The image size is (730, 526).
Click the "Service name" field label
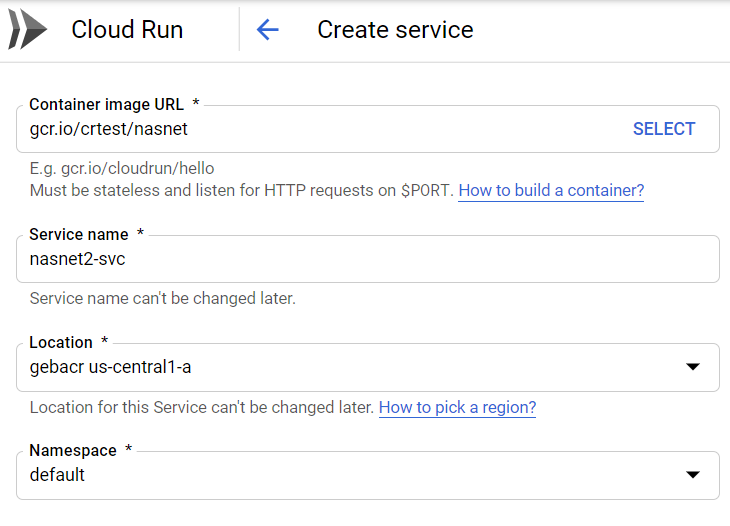(x=79, y=234)
